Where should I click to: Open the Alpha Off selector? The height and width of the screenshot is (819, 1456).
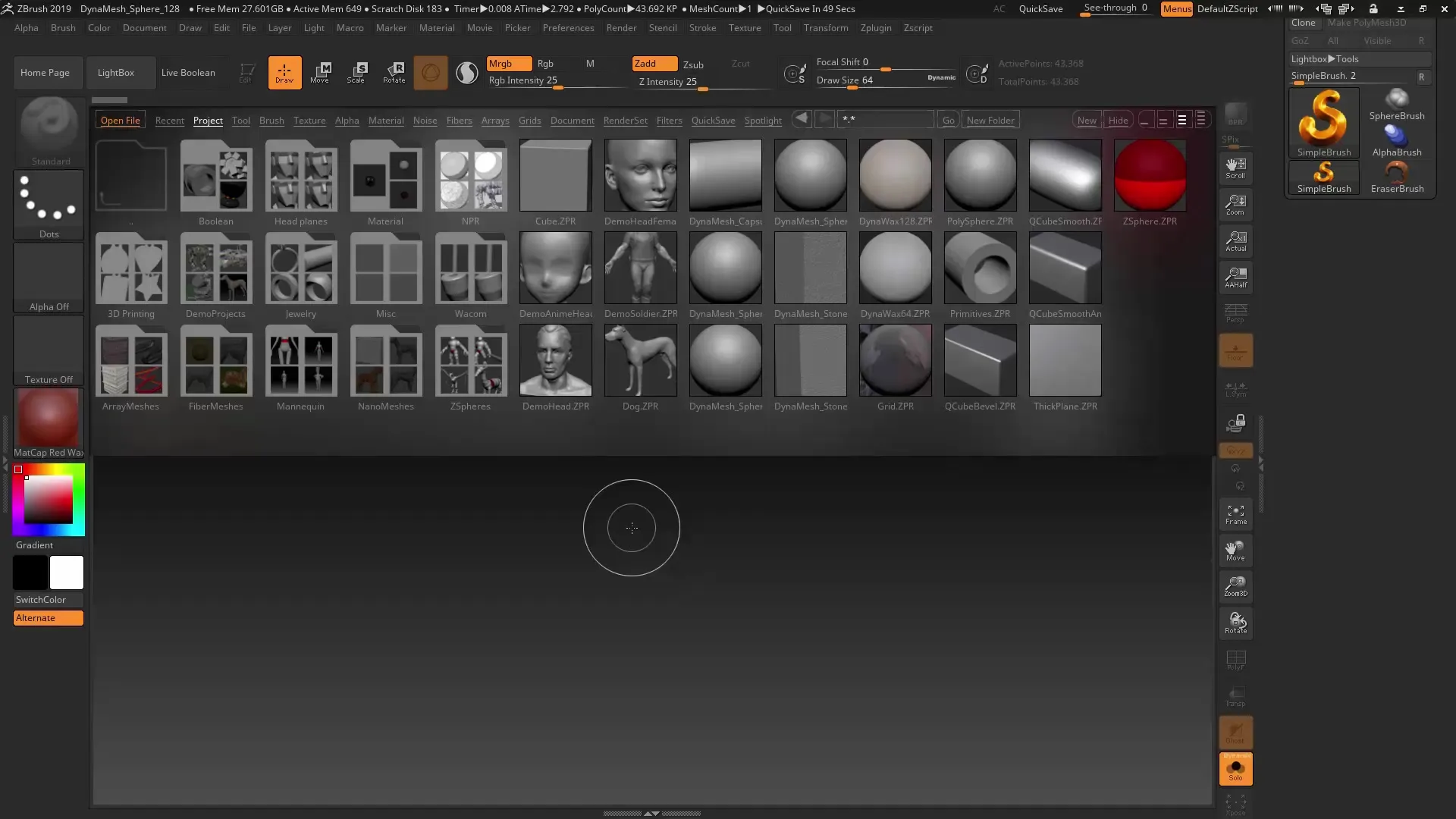click(49, 278)
